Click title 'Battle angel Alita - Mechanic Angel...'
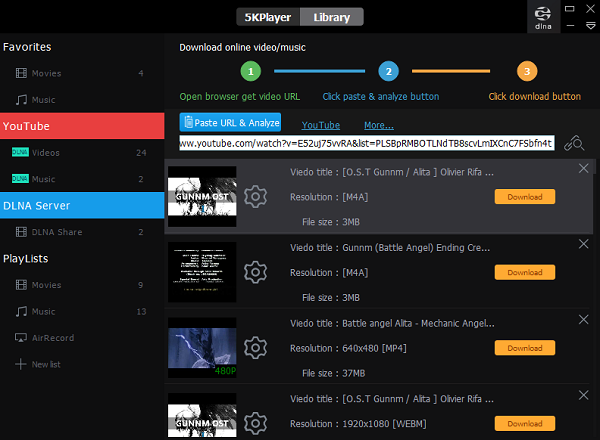The width and height of the screenshot is (600, 440). pyautogui.click(x=418, y=323)
